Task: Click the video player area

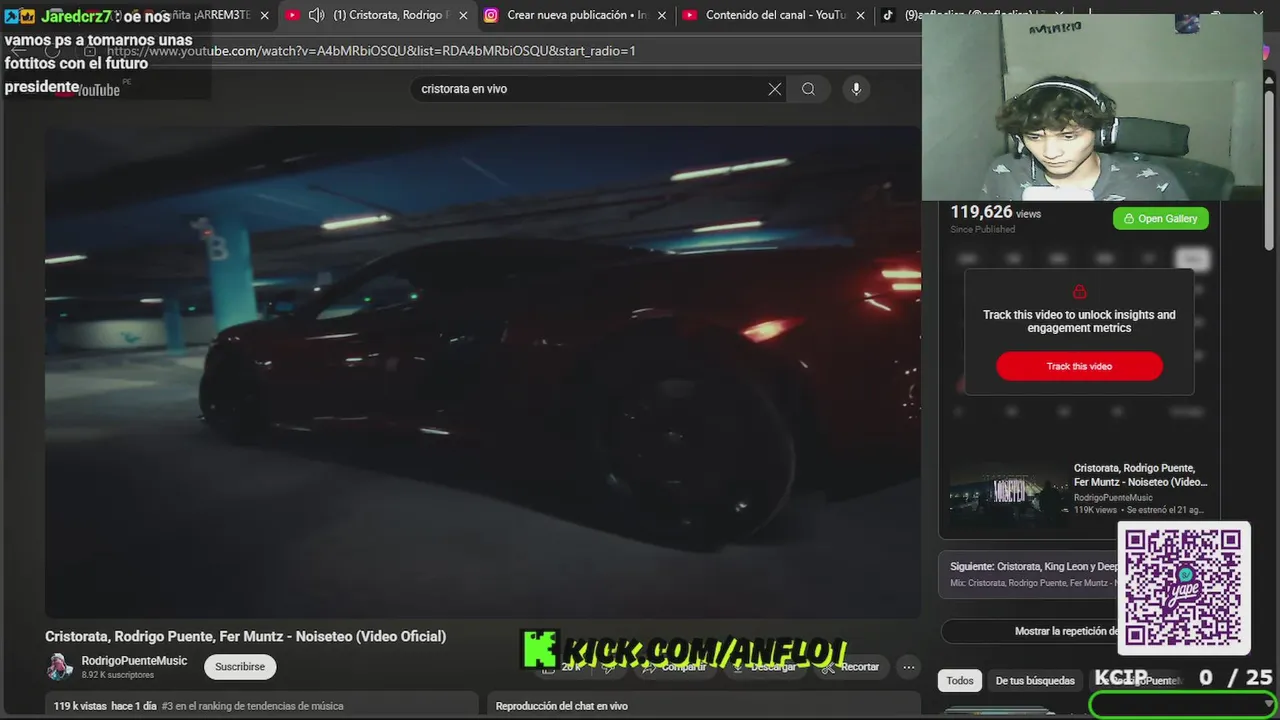Action: pyautogui.click(x=482, y=372)
